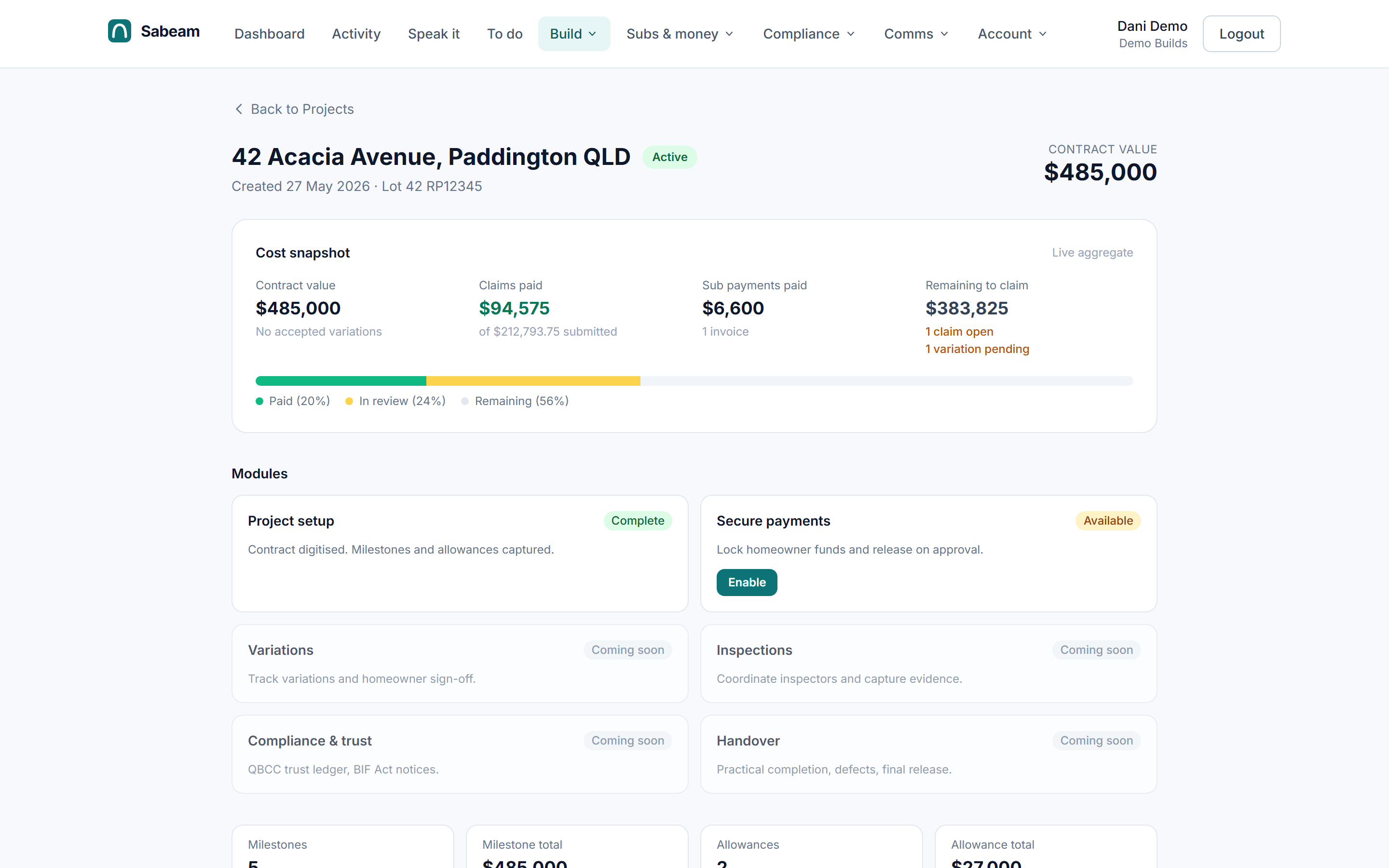
Task: Click the Remaining to claim $383,825 value
Action: coord(967,308)
